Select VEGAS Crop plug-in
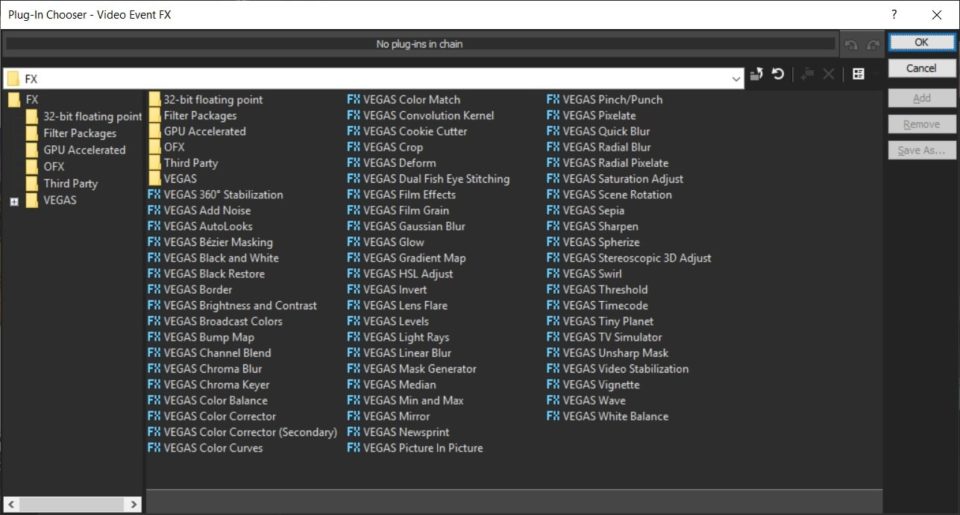 coord(385,148)
